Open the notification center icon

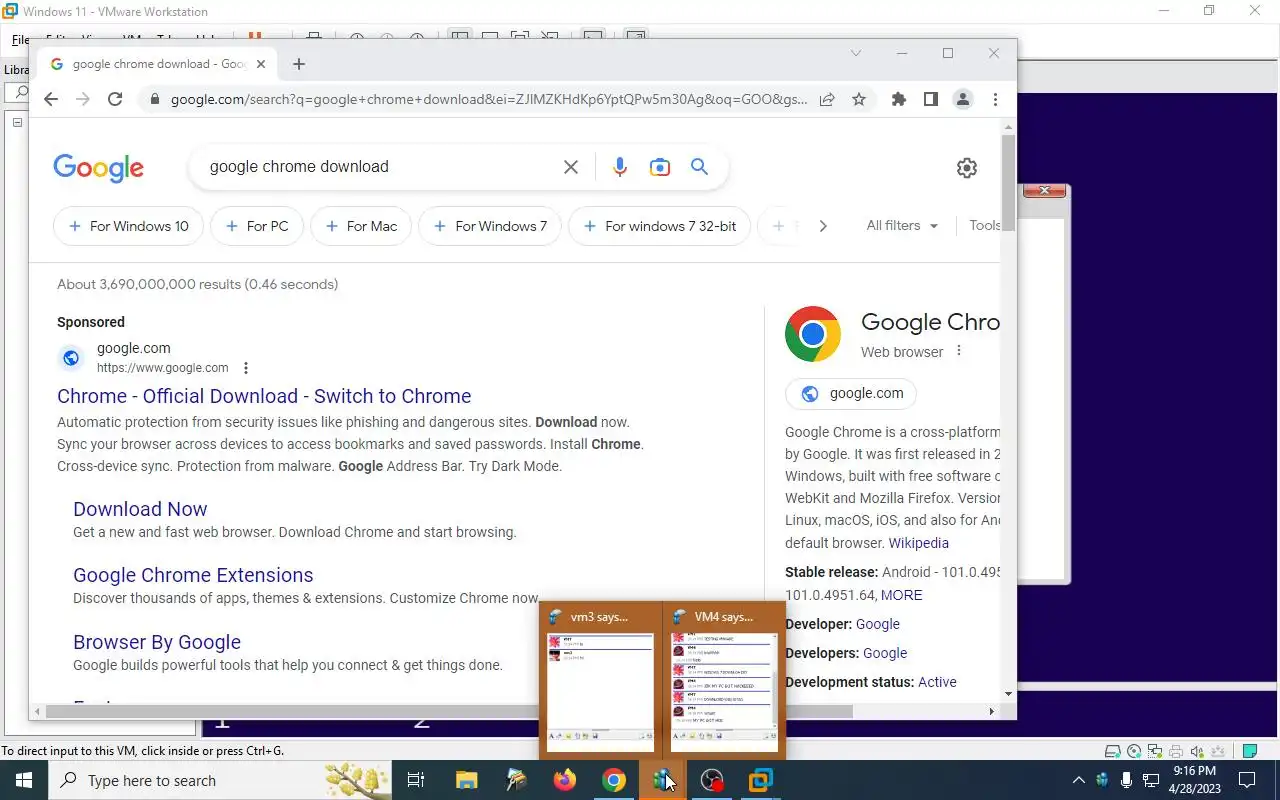1247,780
